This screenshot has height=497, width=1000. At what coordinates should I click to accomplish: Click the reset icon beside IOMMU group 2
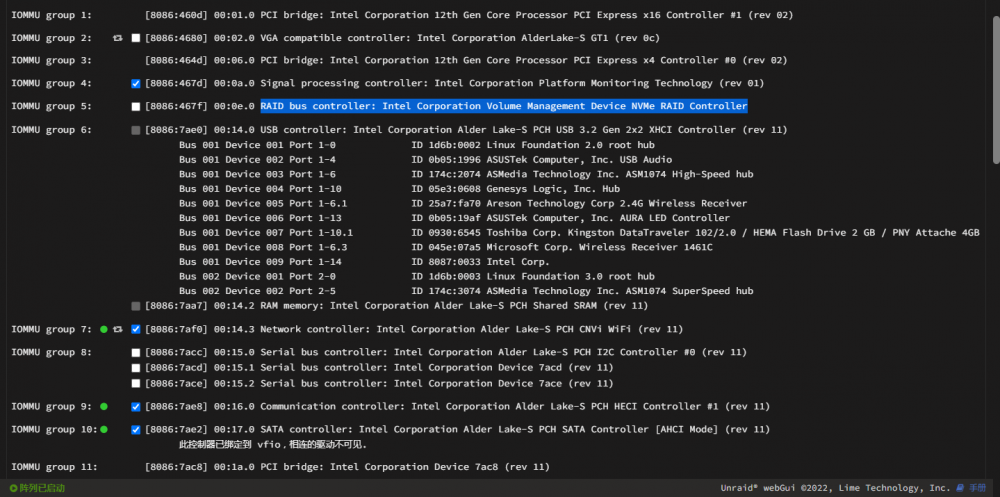pos(117,38)
